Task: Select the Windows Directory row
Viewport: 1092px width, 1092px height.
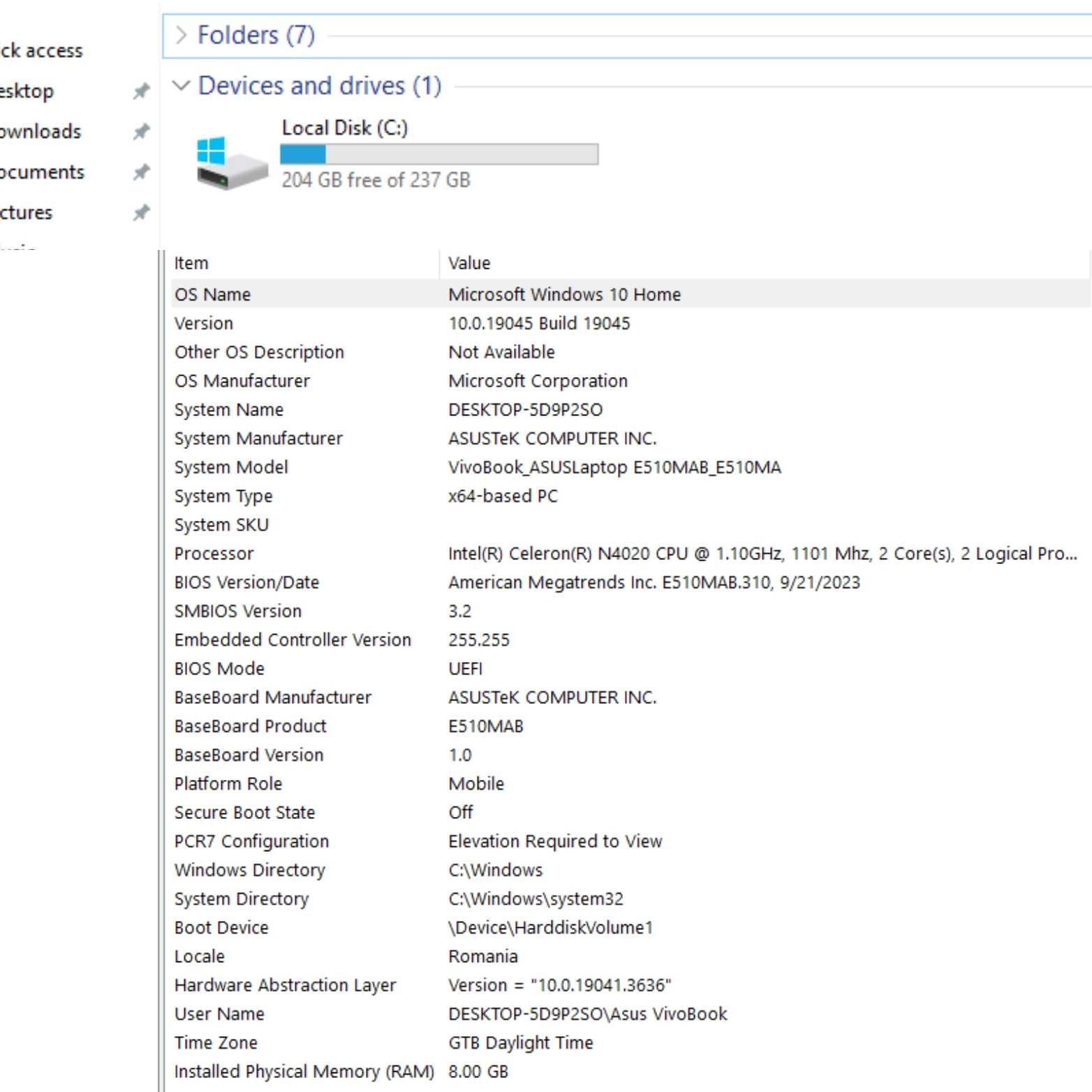Action: coord(630,870)
